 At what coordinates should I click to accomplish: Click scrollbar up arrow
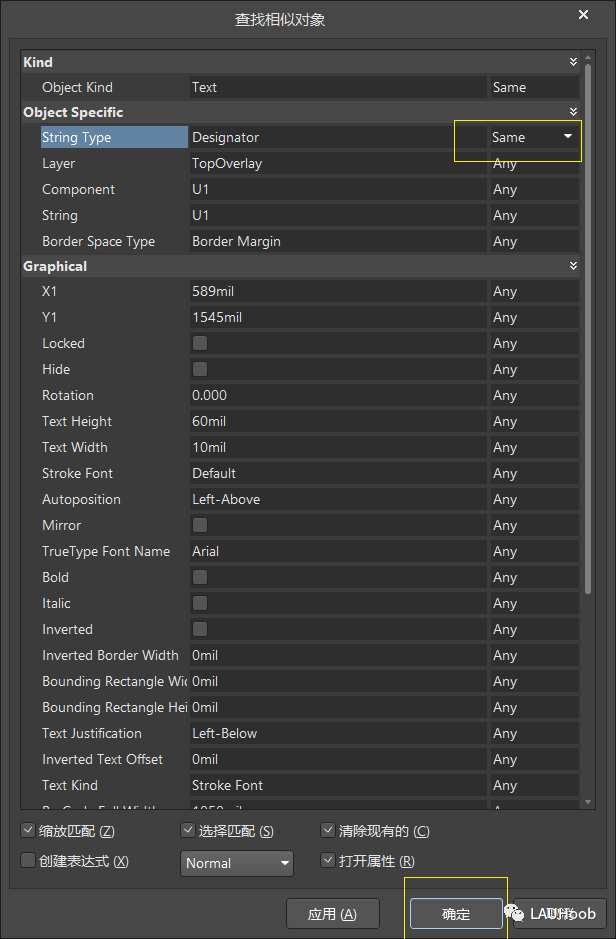[588, 57]
